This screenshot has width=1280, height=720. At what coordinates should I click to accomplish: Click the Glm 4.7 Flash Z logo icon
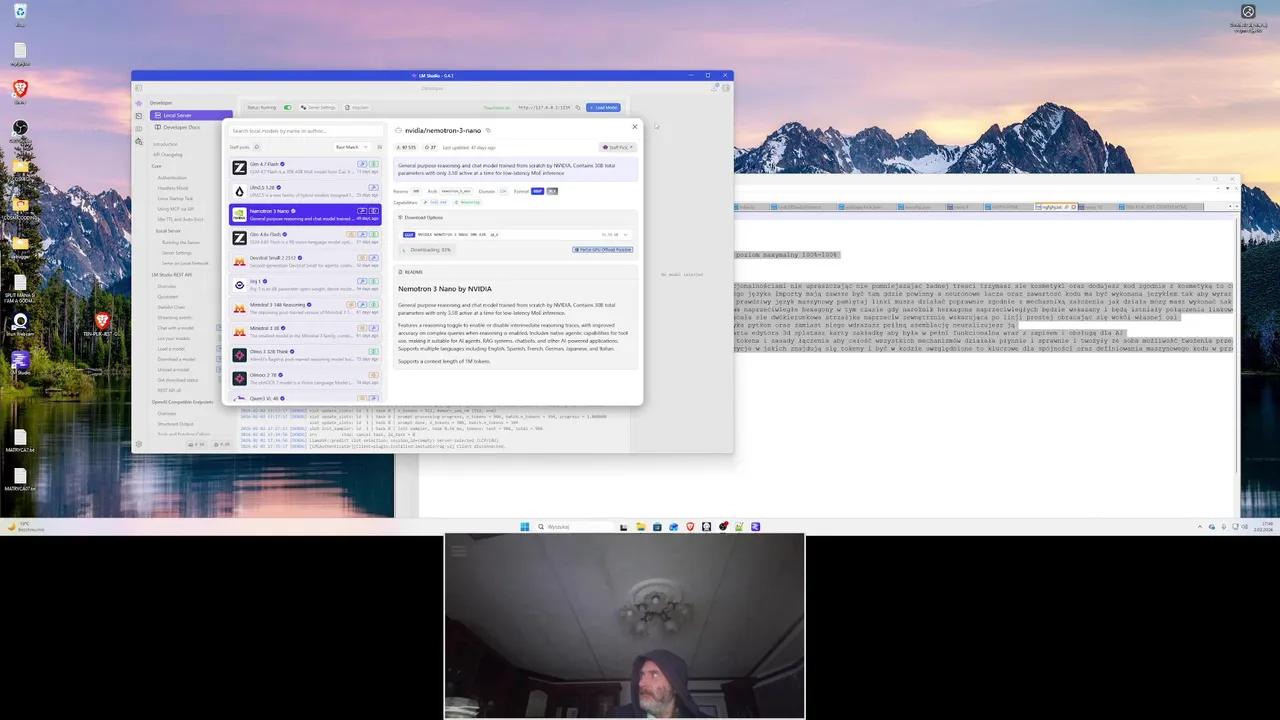click(240, 168)
